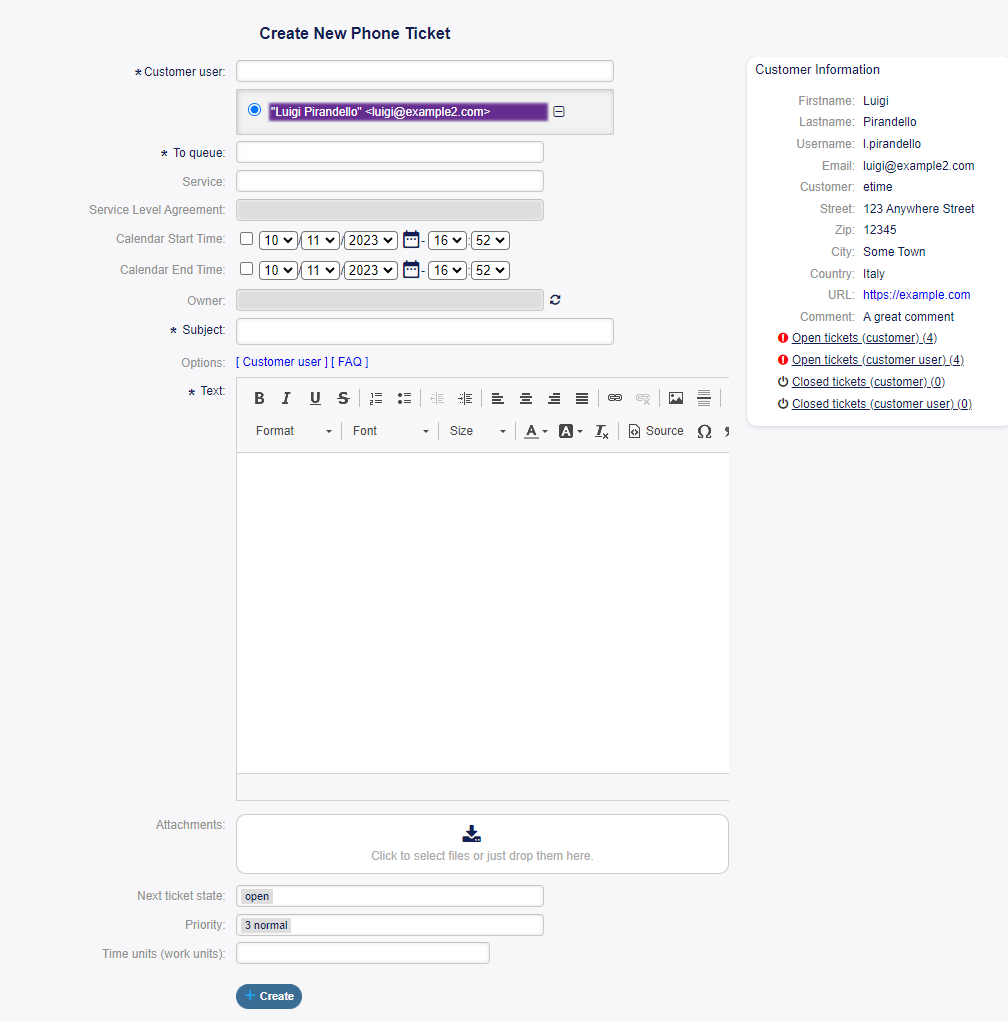Insert an image into the text
This screenshot has height=1021, width=1008.
point(676,398)
